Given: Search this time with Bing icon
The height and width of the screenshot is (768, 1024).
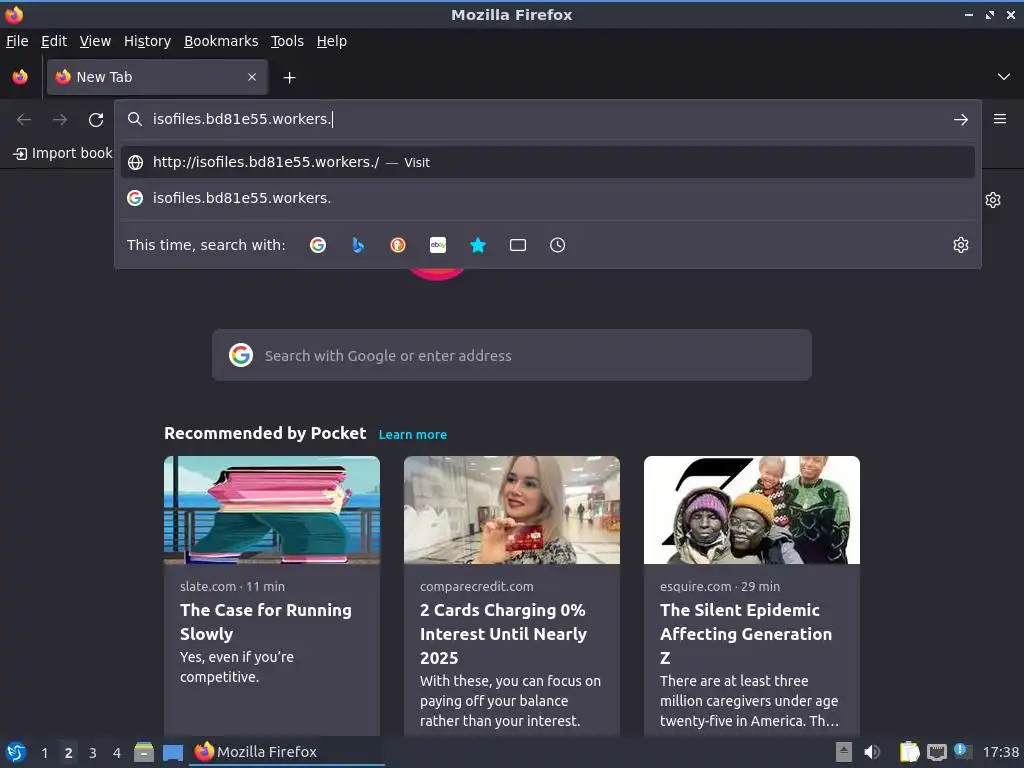Looking at the screenshot, I should (358, 245).
